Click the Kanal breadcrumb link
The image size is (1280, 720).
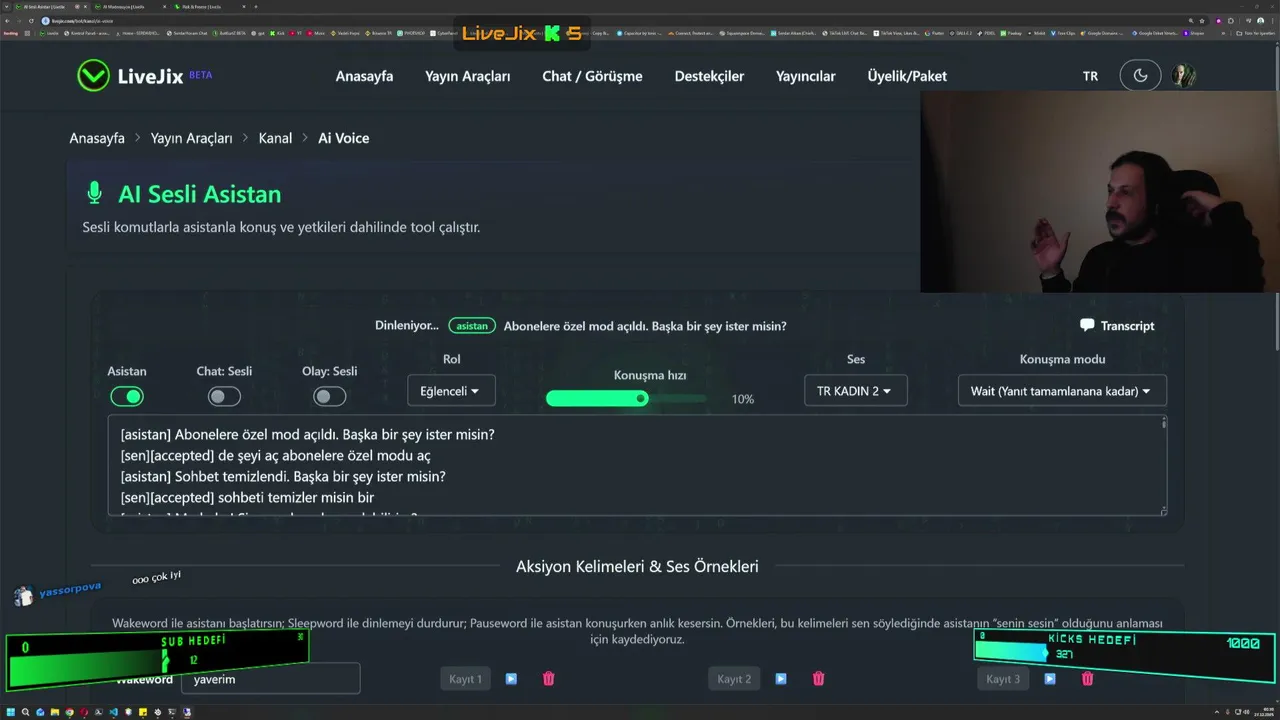pyautogui.click(x=275, y=138)
